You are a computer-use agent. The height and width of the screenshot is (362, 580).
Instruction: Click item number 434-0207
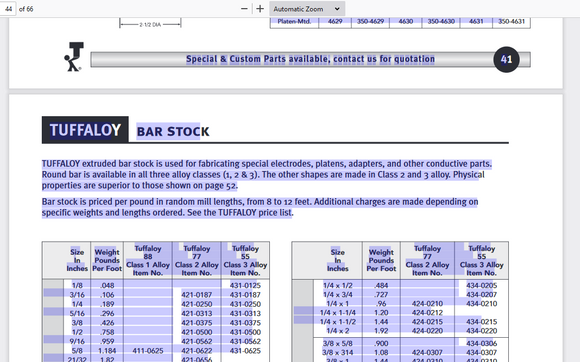click(481, 295)
